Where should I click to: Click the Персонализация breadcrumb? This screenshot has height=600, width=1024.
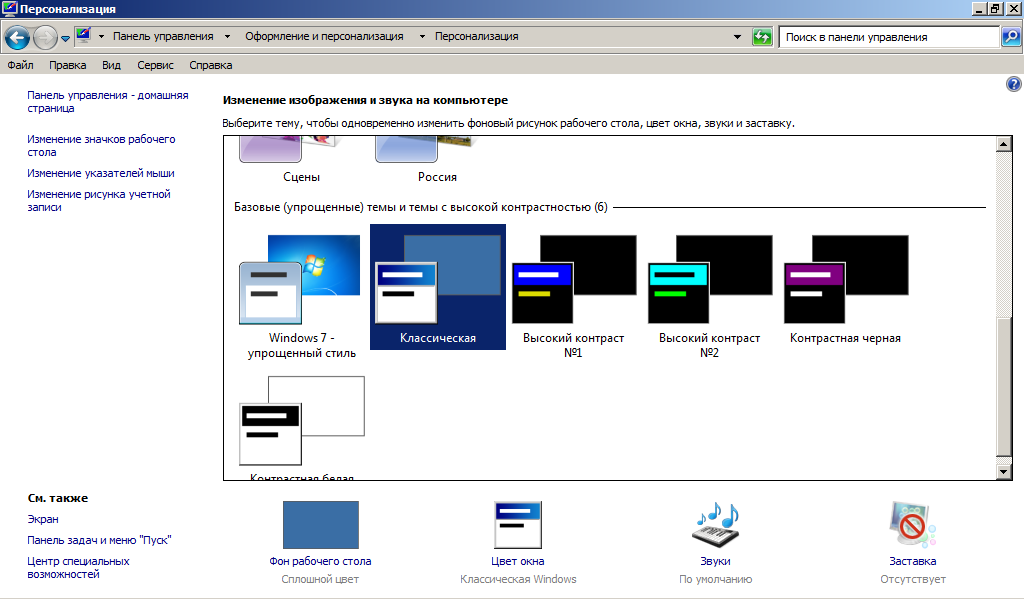tap(477, 37)
